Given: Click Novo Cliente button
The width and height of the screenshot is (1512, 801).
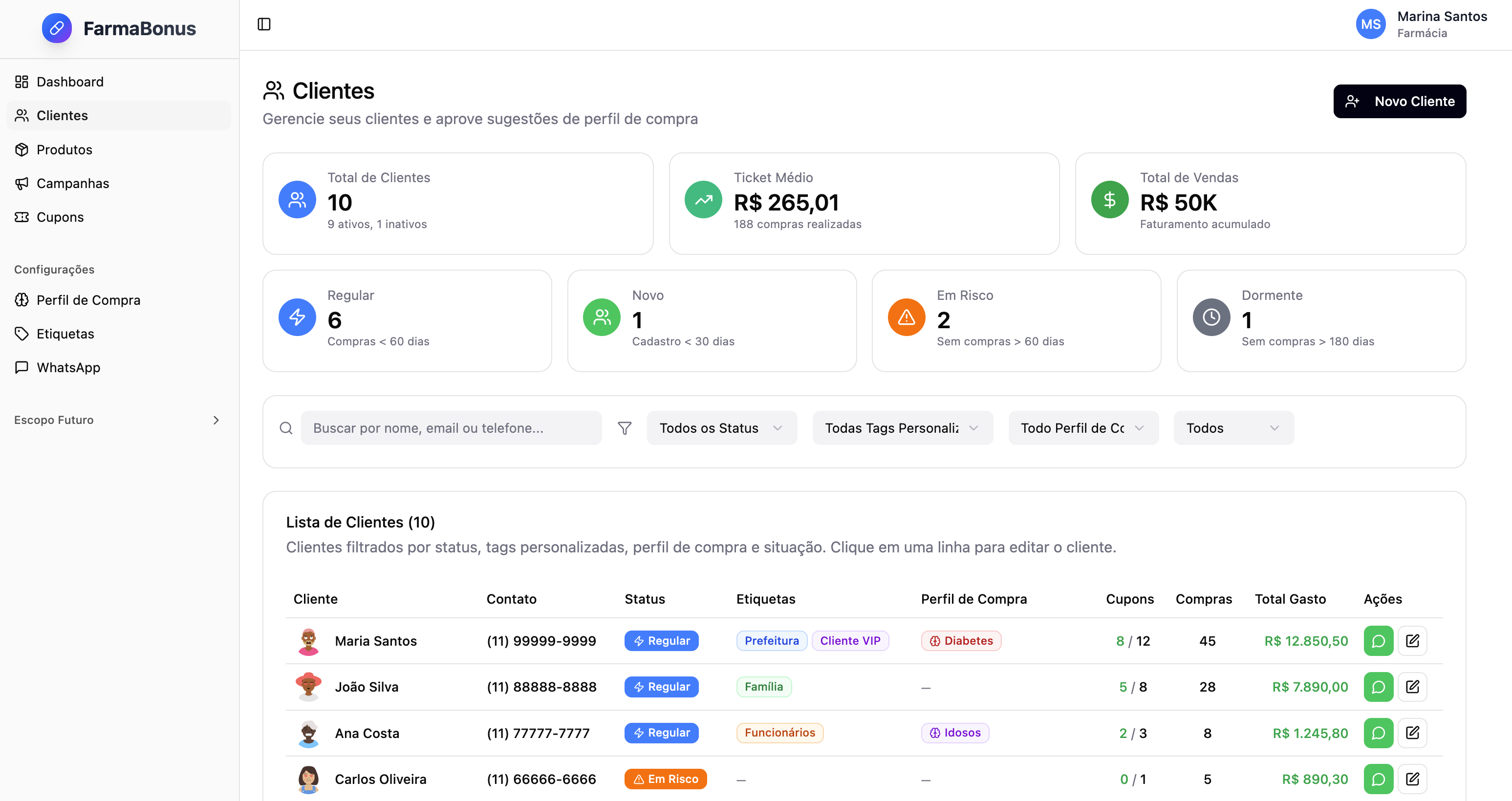Looking at the screenshot, I should (x=1399, y=102).
